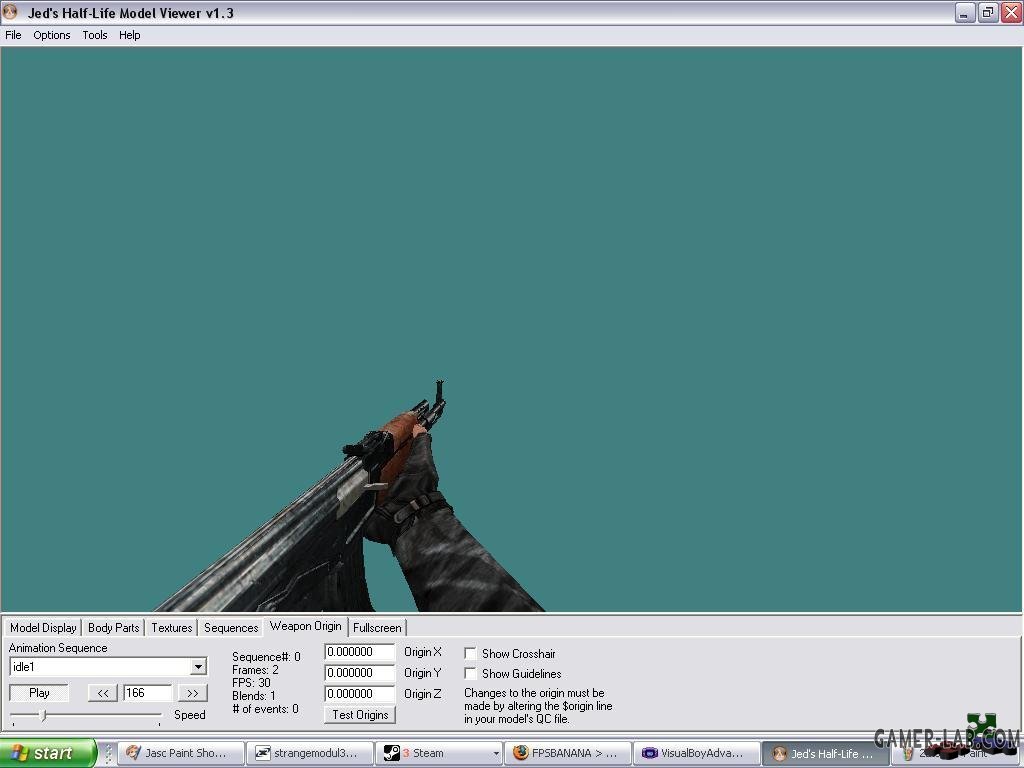The image size is (1024, 768).
Task: Select the Weapon Origin tab
Action: tap(306, 626)
